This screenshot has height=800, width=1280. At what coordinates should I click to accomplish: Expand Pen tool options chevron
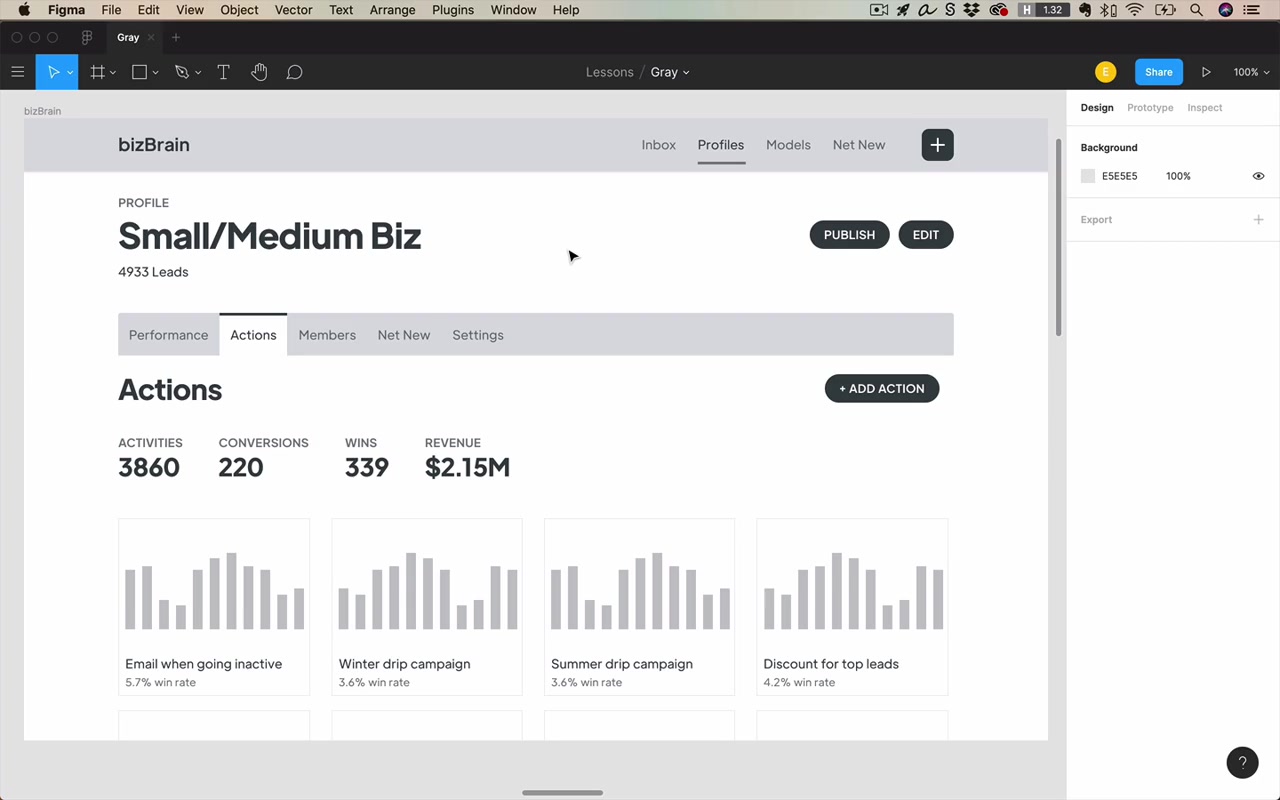198,73
